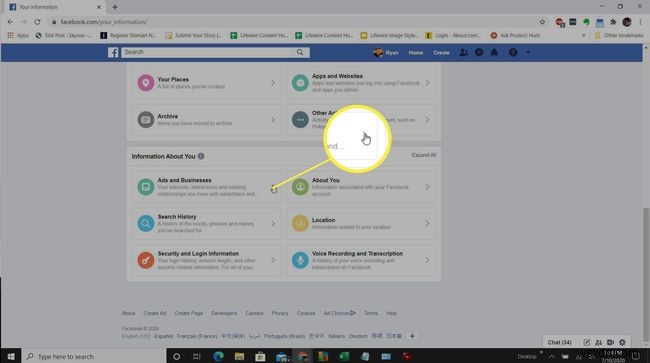Open Excel from taskbar
The height and width of the screenshot is (363, 650).
[x=344, y=356]
